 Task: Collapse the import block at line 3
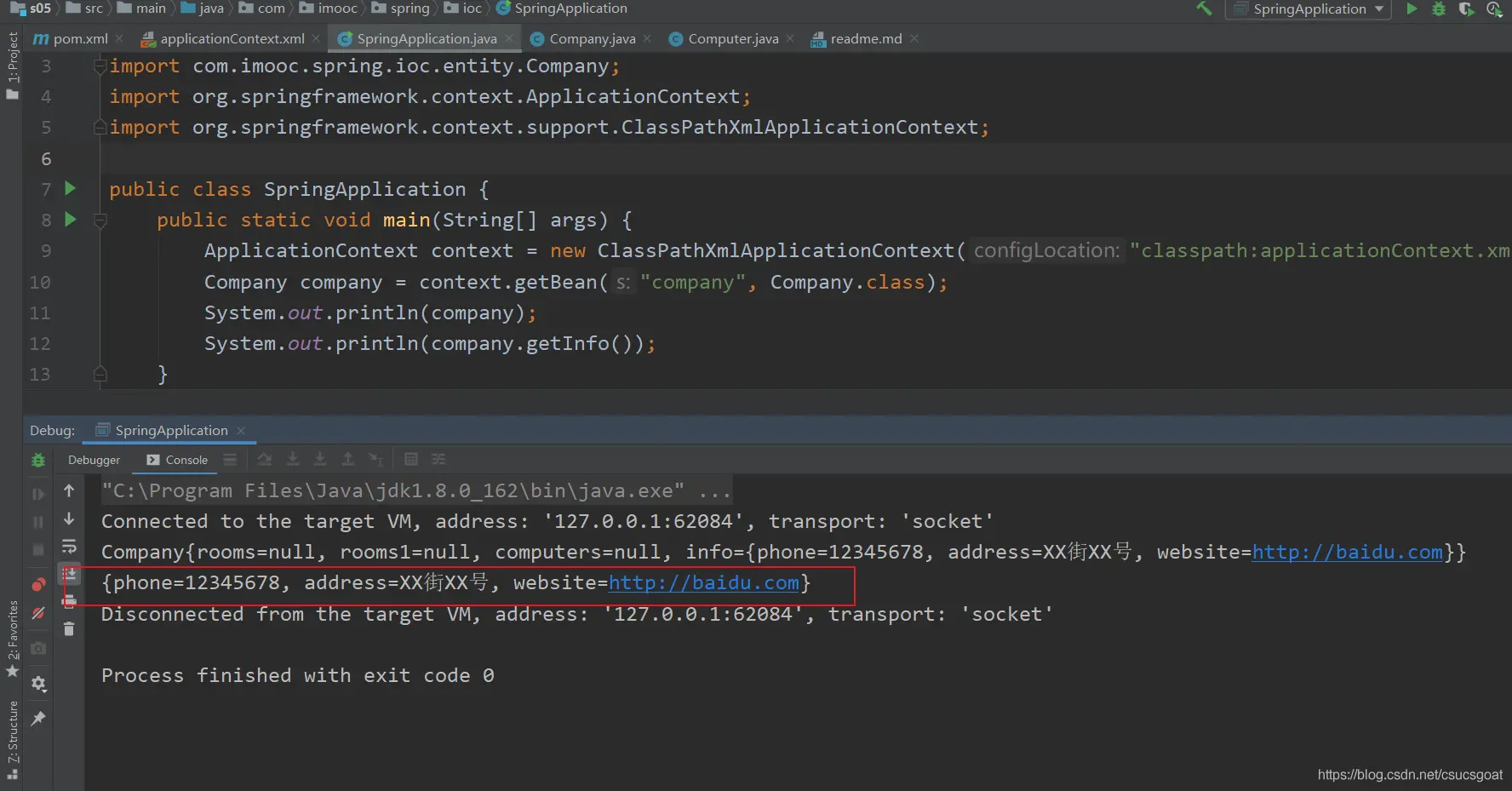[x=100, y=66]
